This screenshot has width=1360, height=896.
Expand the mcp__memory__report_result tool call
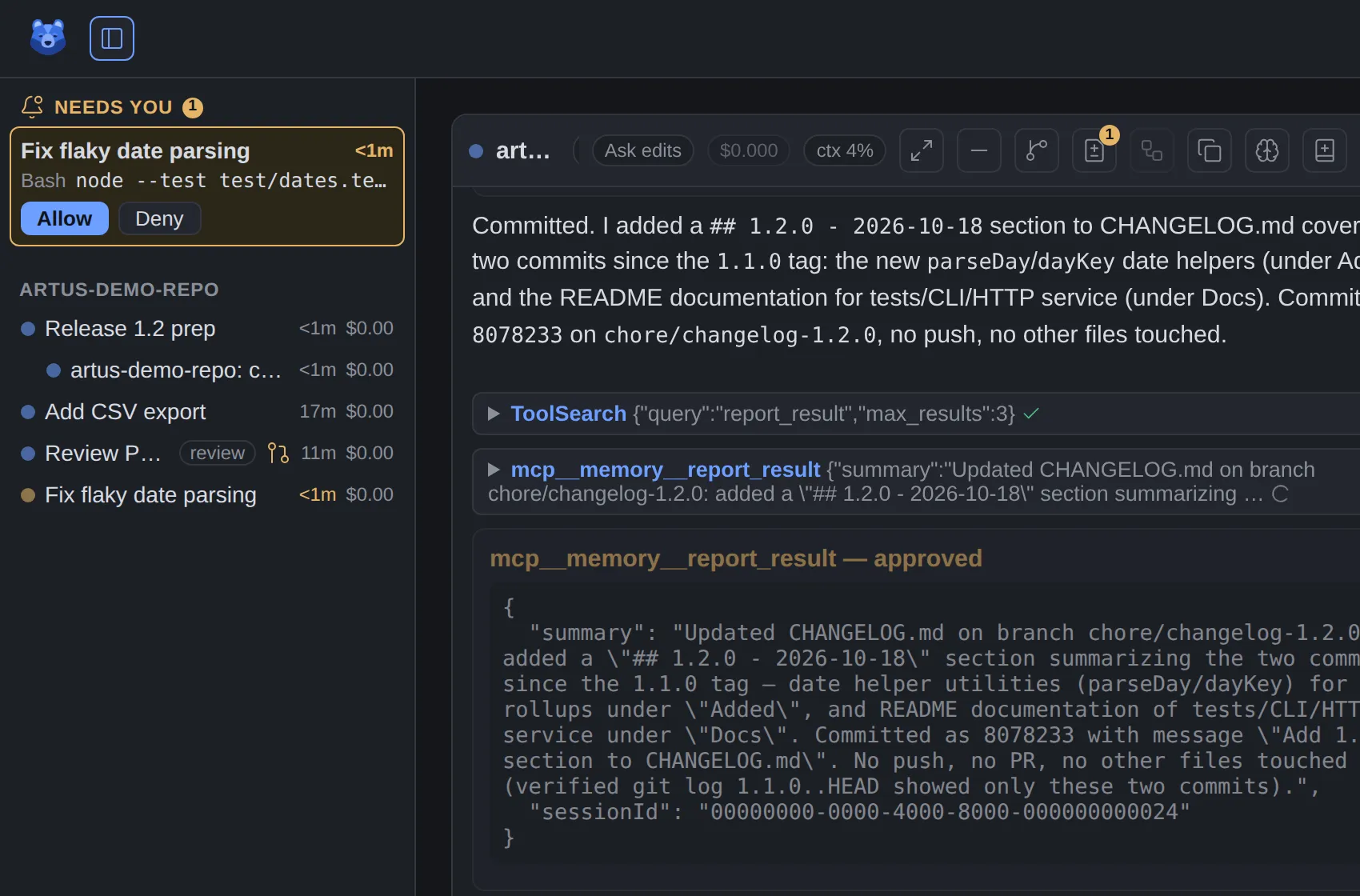pyautogui.click(x=494, y=470)
